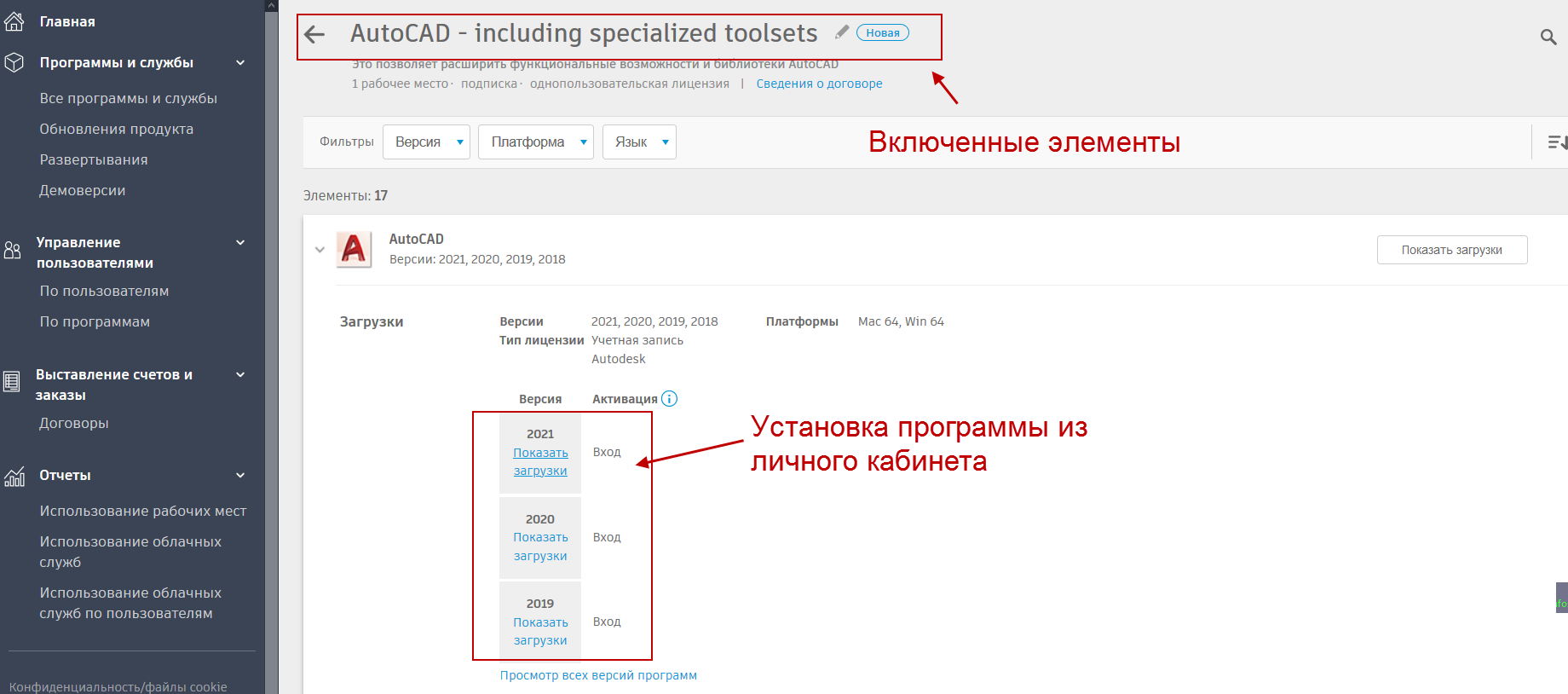
Task: Click Просмотр всех версий программ link
Action: 598,675
